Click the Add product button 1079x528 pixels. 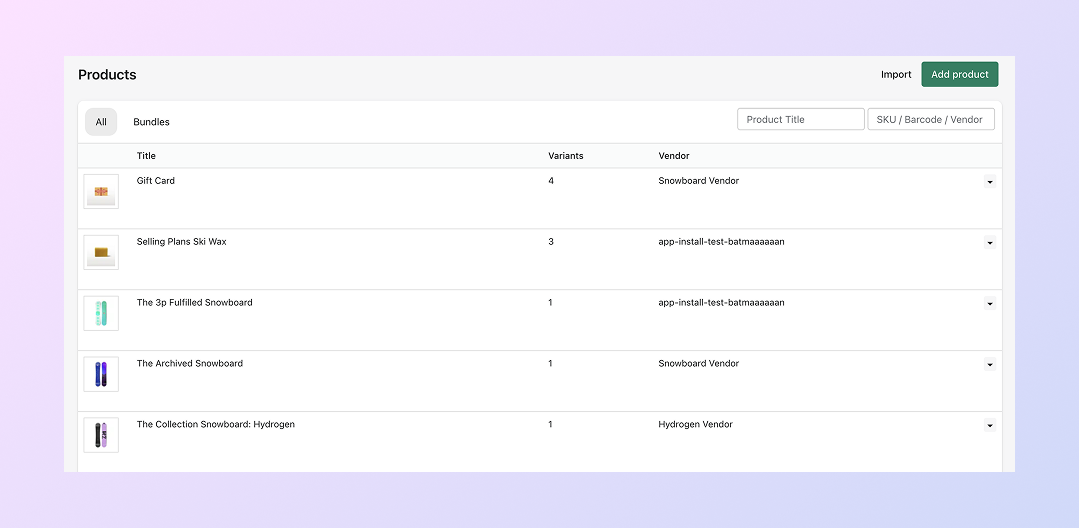tap(959, 74)
